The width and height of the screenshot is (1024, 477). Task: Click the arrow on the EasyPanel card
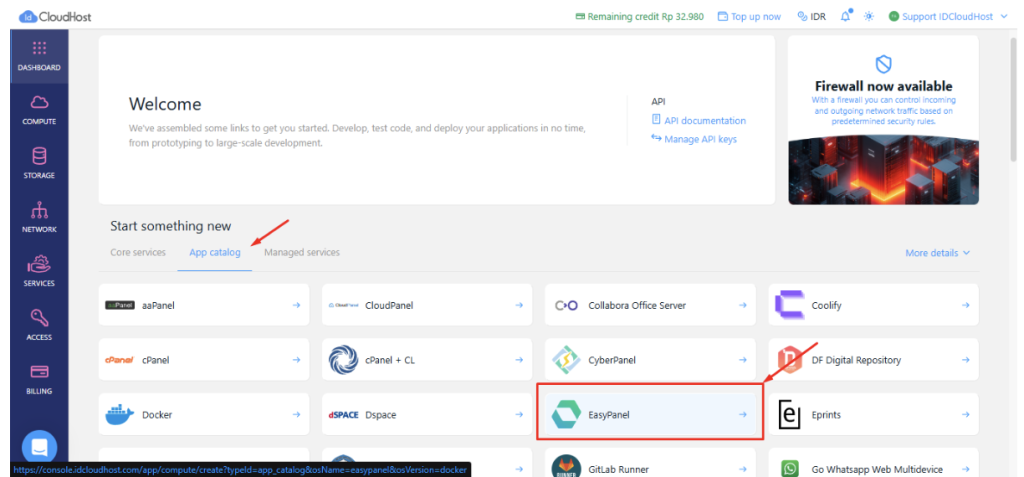[743, 414]
